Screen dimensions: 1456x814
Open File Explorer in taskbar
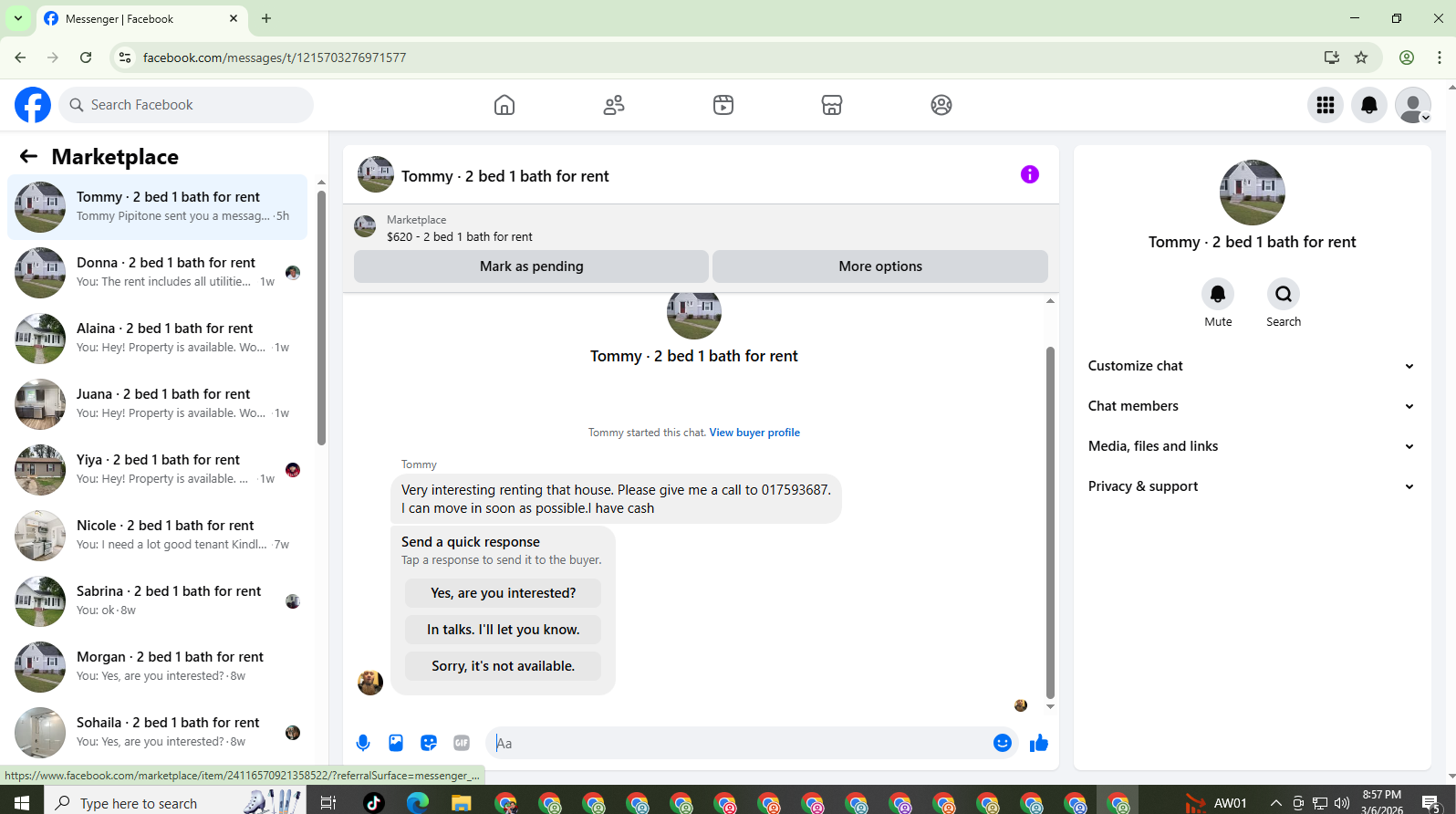(461, 803)
